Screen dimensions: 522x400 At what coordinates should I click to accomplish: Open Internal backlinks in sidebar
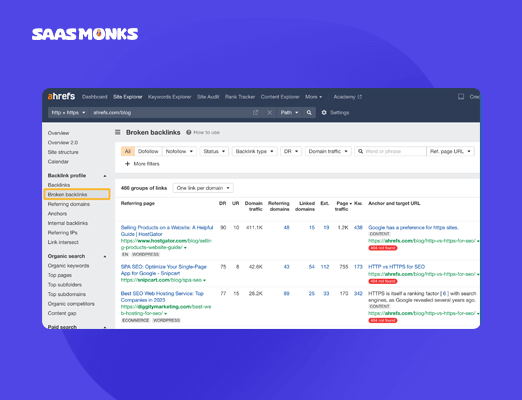[x=68, y=223]
